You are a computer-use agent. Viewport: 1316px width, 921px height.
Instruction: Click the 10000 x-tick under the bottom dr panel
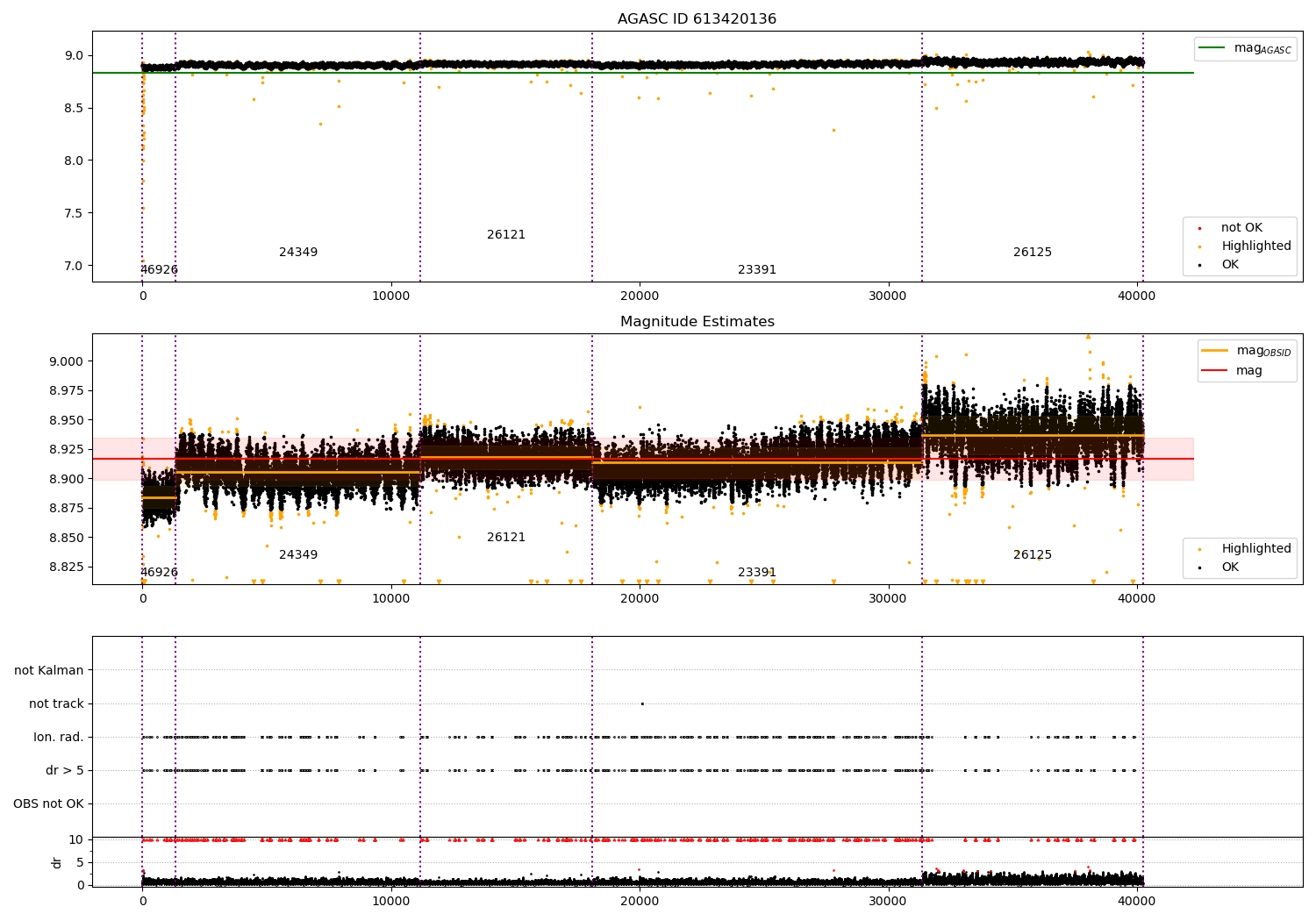click(390, 901)
